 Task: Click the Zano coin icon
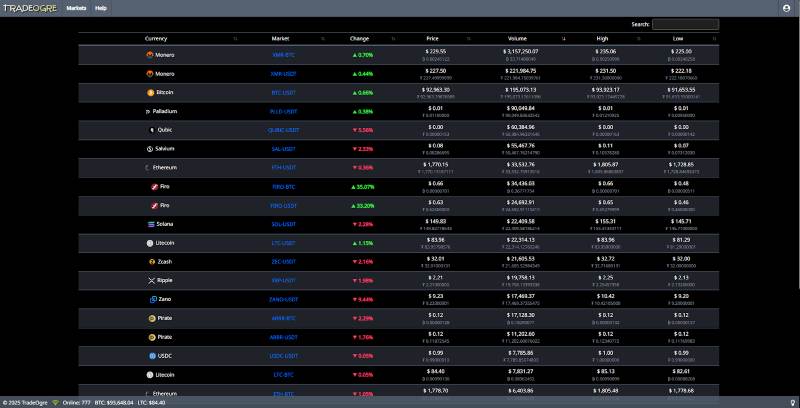[x=152, y=299]
